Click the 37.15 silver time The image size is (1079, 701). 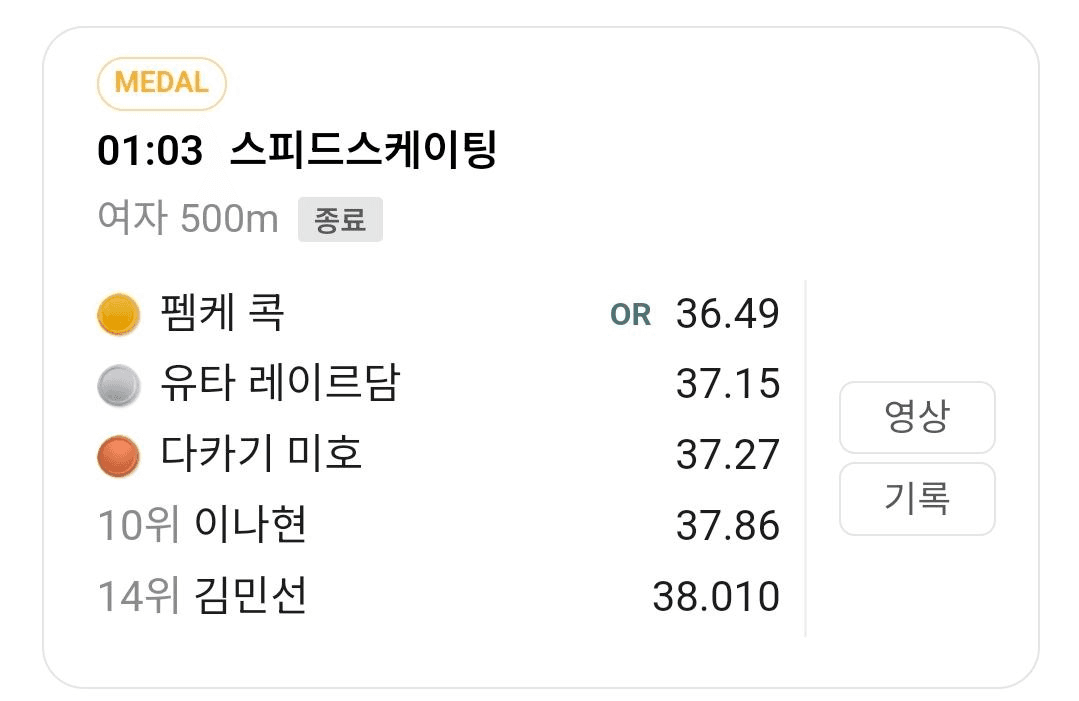tap(727, 384)
